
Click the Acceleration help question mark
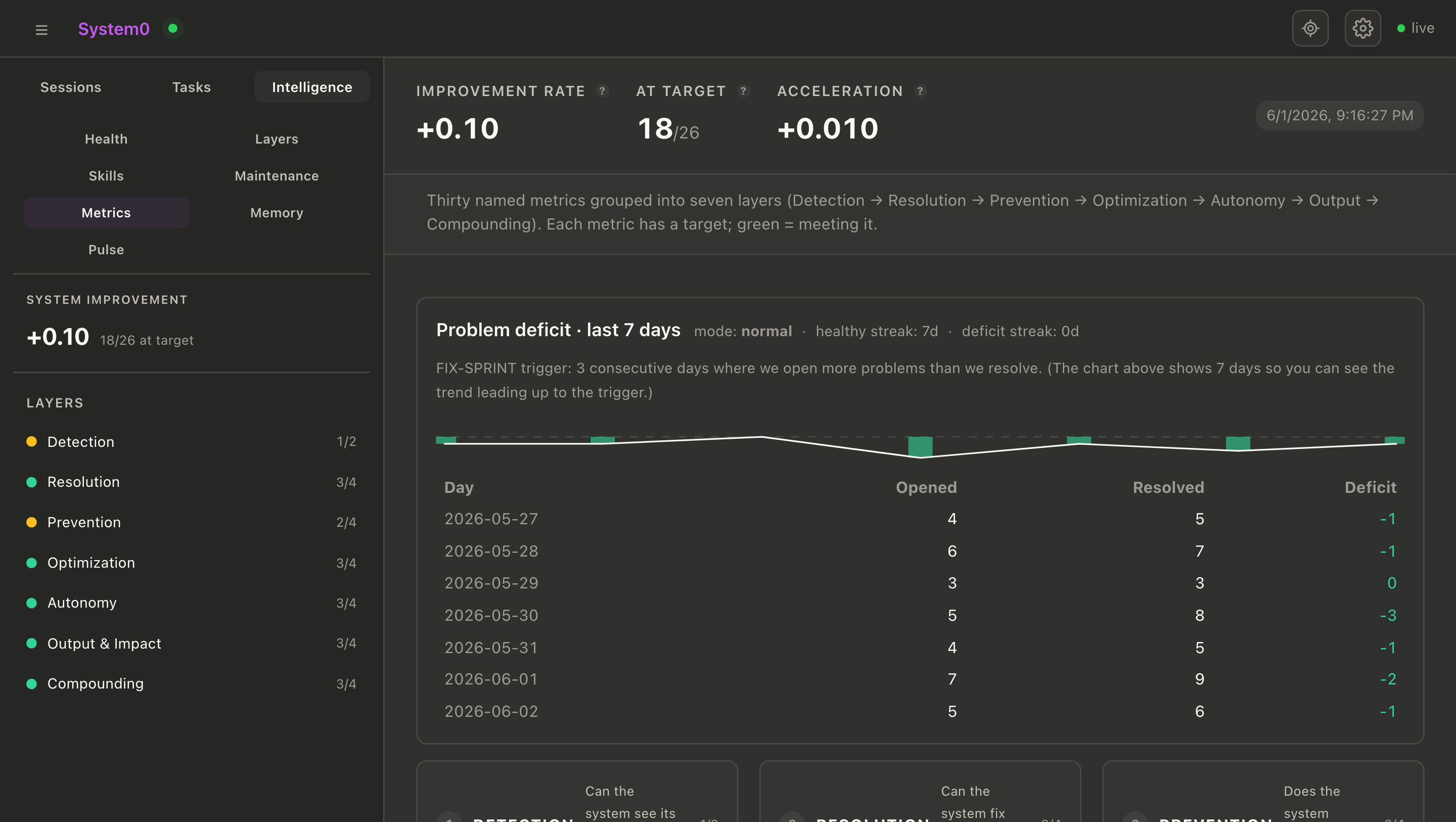[920, 90]
